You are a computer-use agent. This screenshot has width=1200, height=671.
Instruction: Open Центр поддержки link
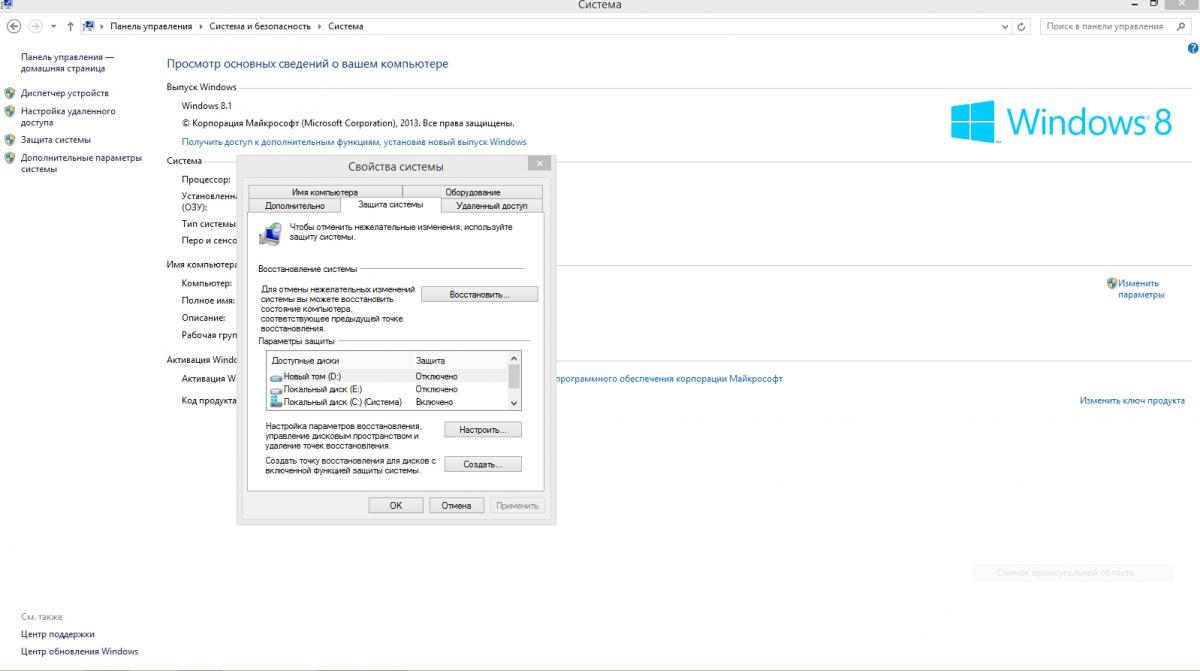pyautogui.click(x=58, y=634)
